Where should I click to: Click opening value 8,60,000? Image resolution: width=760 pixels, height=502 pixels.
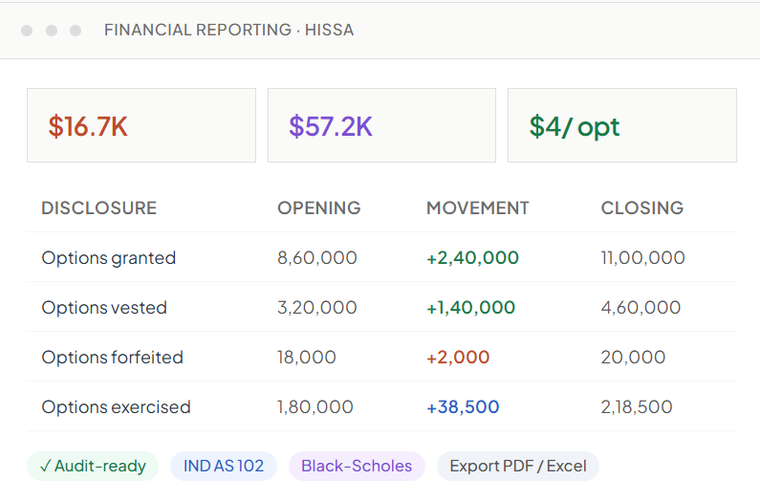click(x=317, y=258)
